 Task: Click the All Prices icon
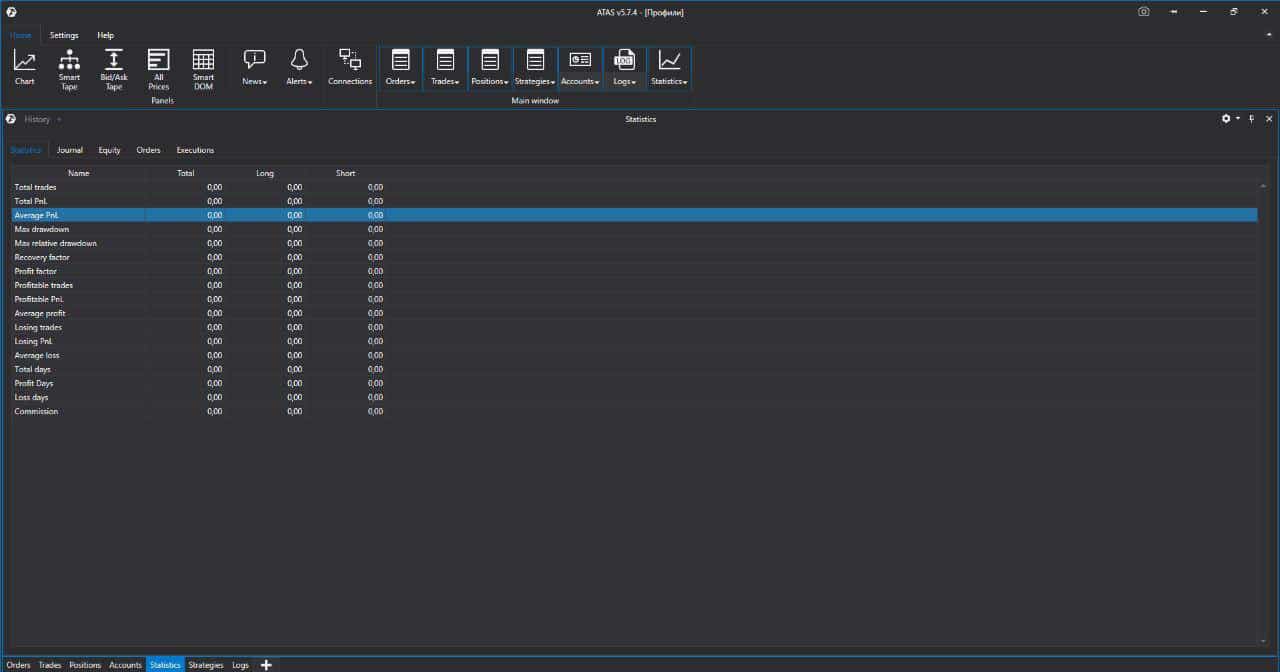coord(159,67)
